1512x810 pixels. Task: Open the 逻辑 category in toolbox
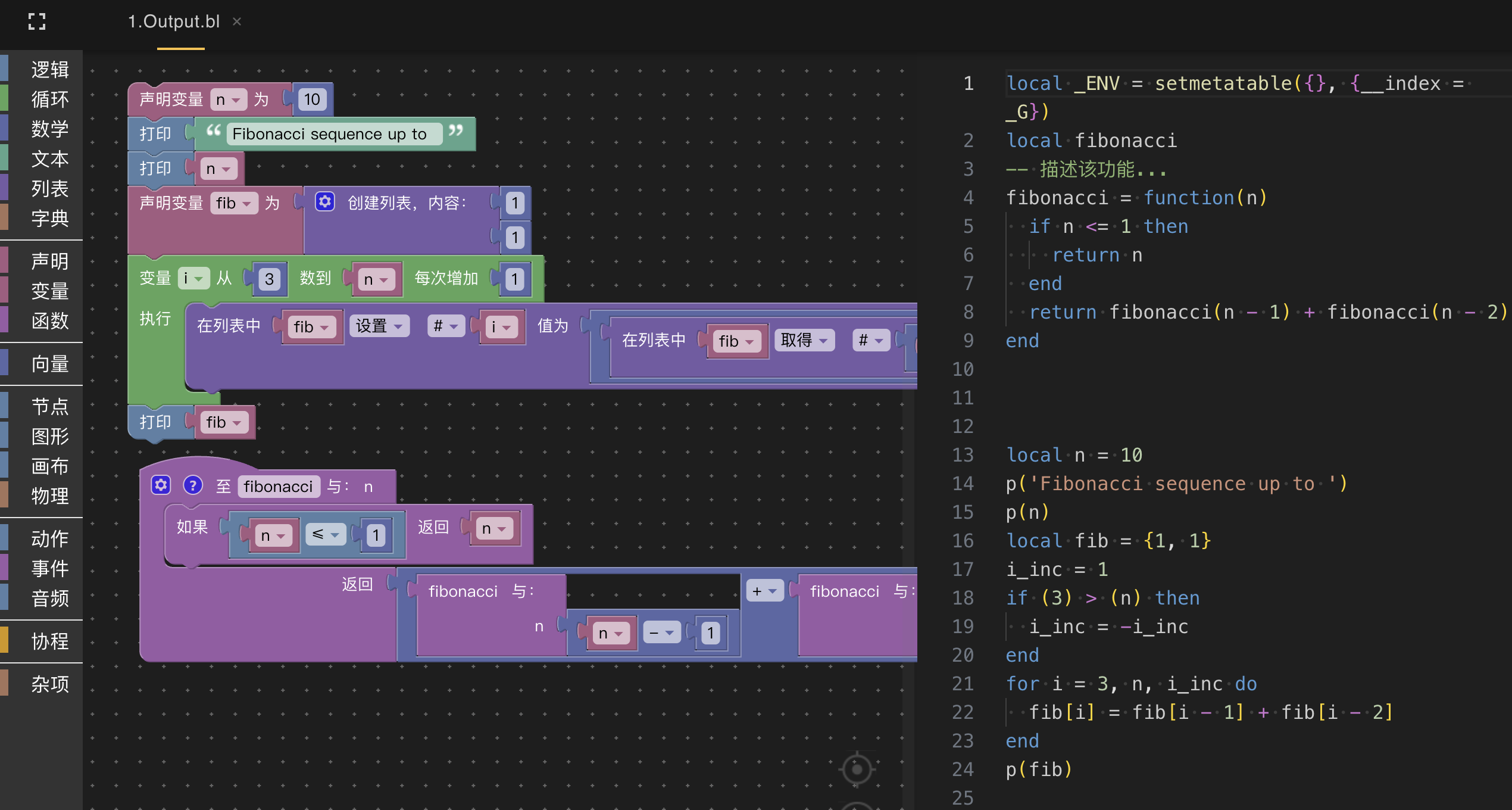tap(49, 70)
